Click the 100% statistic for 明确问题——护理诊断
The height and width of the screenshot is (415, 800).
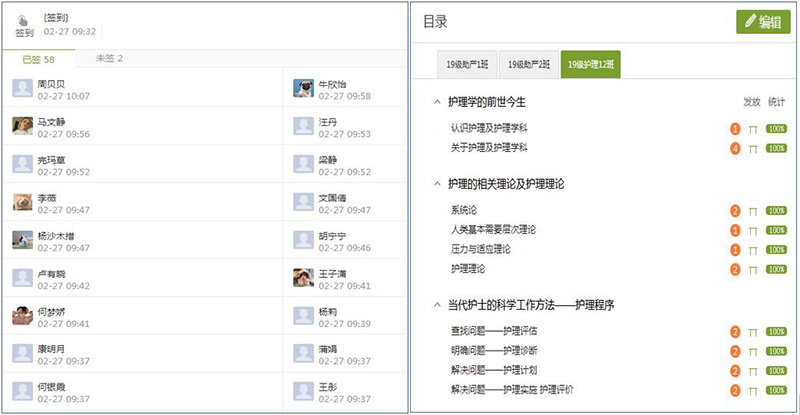click(776, 351)
